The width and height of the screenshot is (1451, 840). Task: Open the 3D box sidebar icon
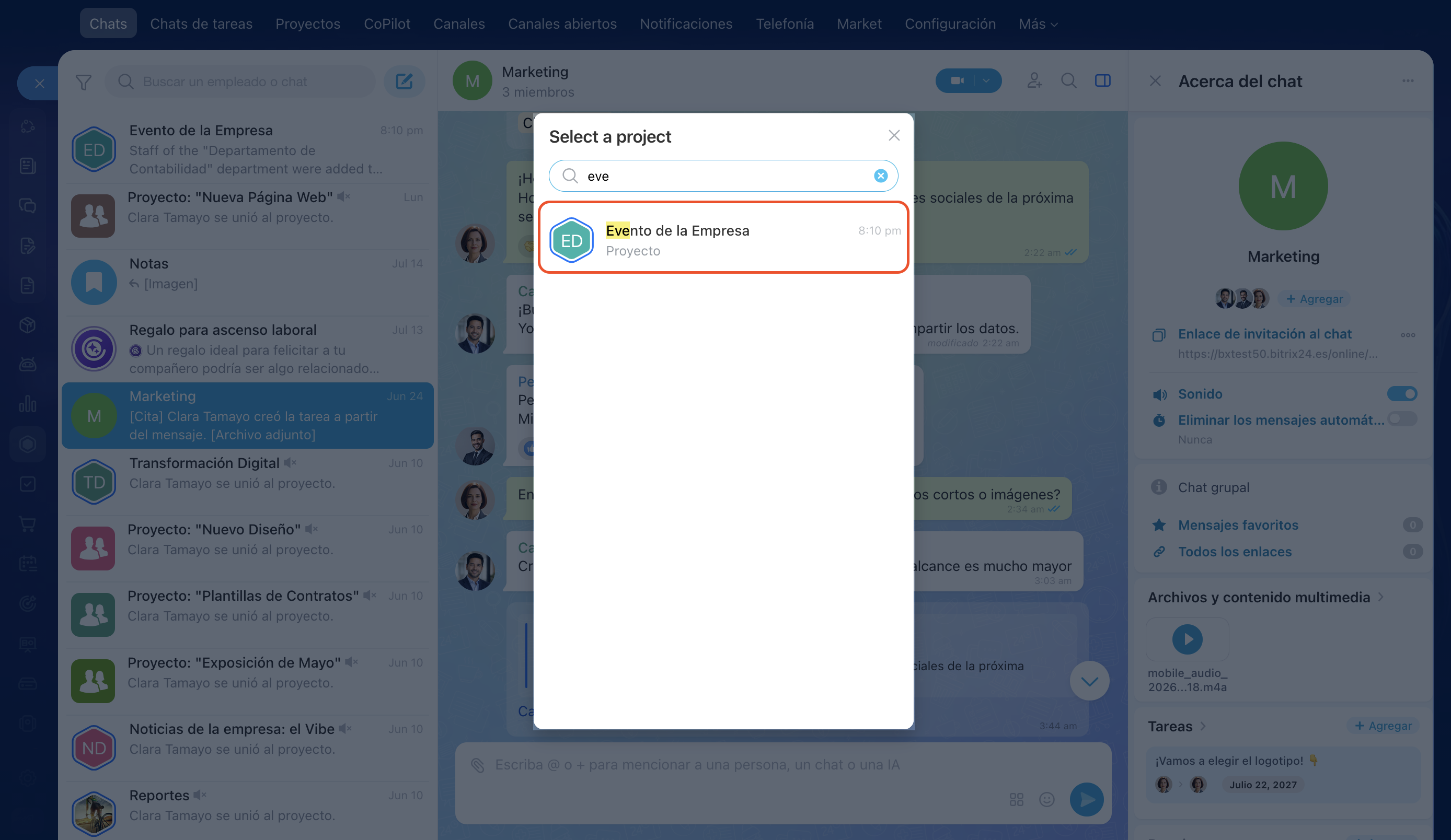point(28,324)
